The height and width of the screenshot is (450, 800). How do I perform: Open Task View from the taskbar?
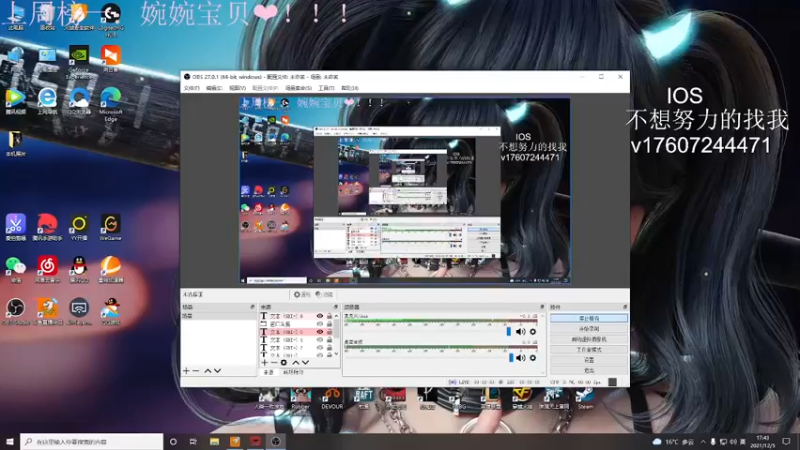pyautogui.click(x=193, y=441)
